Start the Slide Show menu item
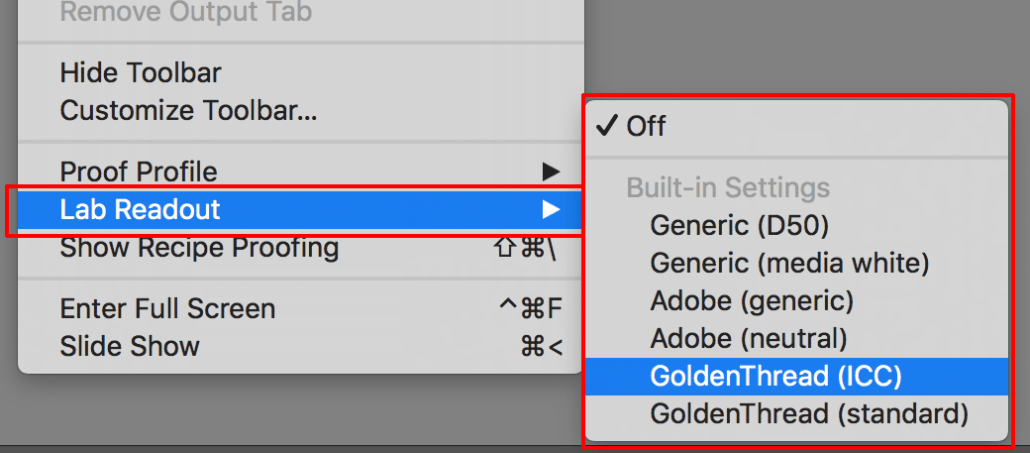 [129, 347]
